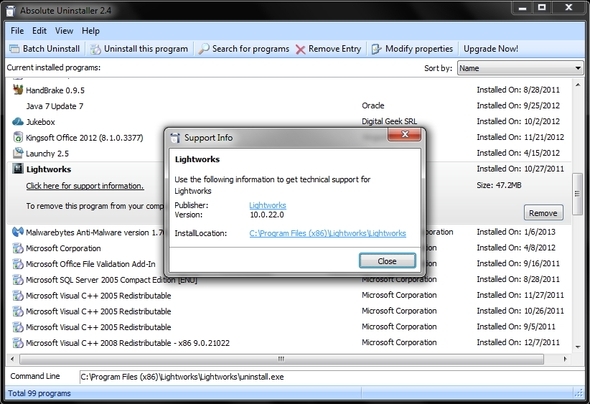Open the Lightworks InstallLocation path link
590x404 pixels.
coord(327,233)
